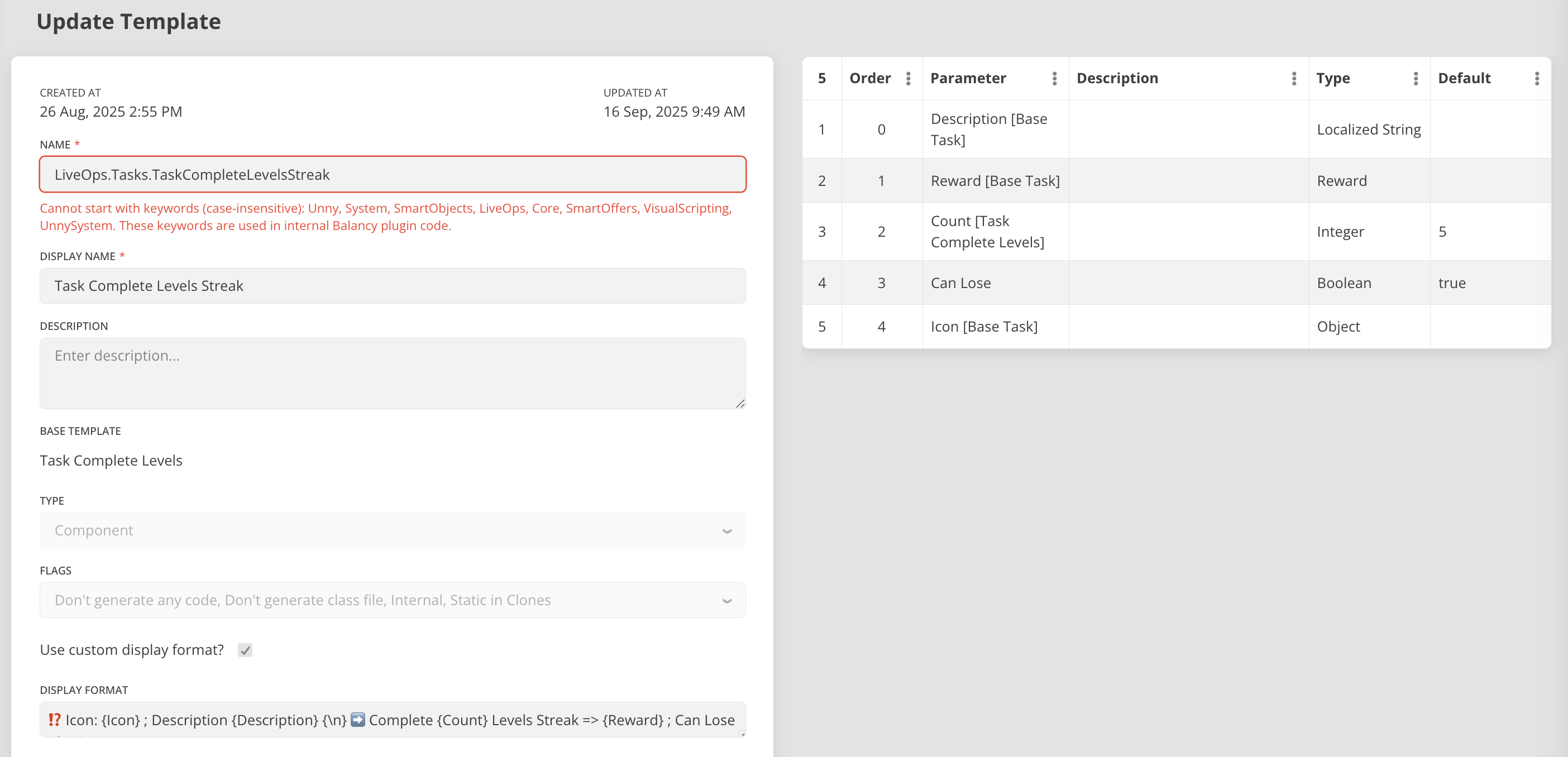Screen dimensions: 1568x757
Task: Toggle Use custom display format checkbox
Action: (x=245, y=650)
